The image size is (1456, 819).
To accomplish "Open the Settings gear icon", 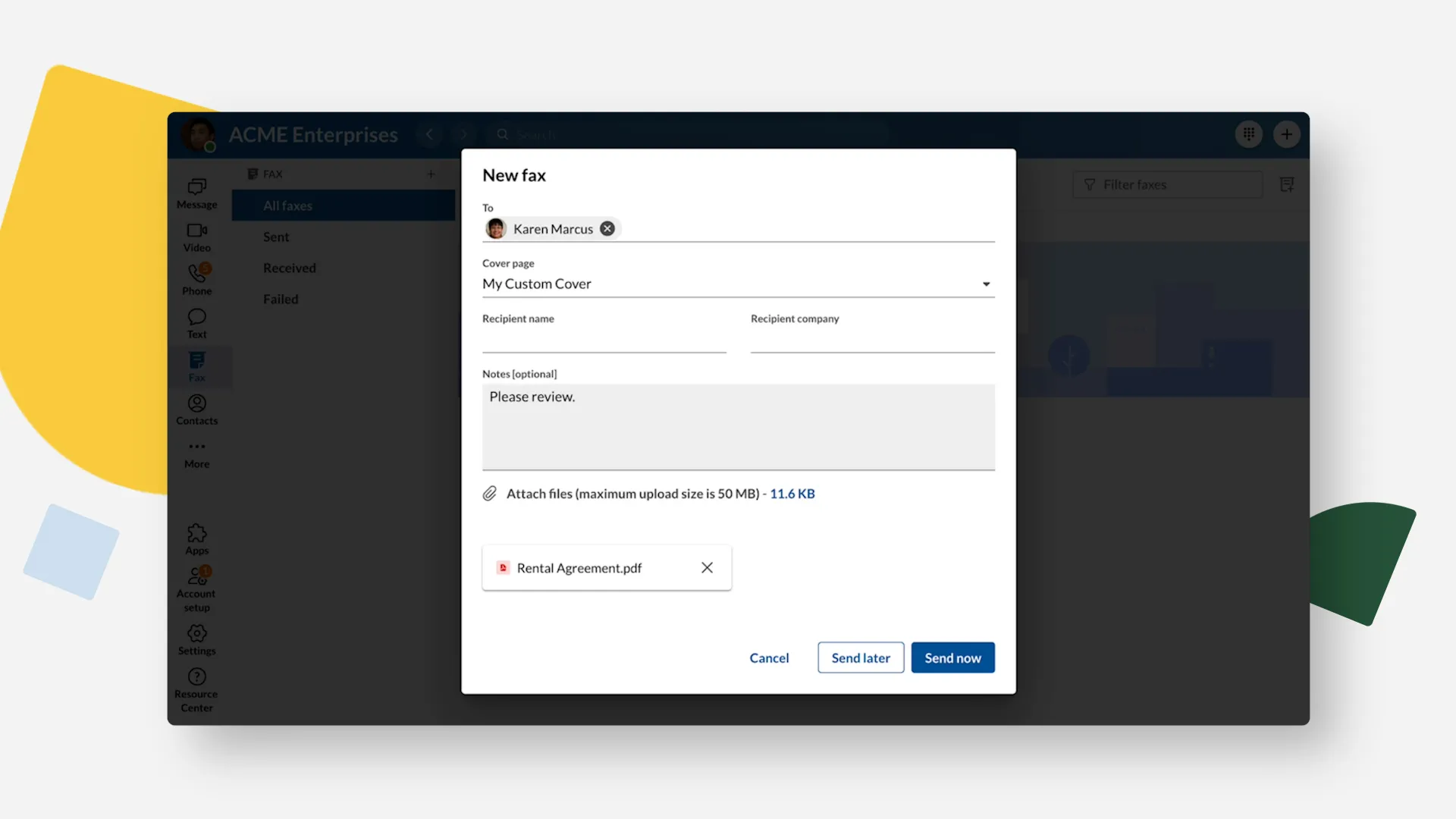I will [x=197, y=639].
